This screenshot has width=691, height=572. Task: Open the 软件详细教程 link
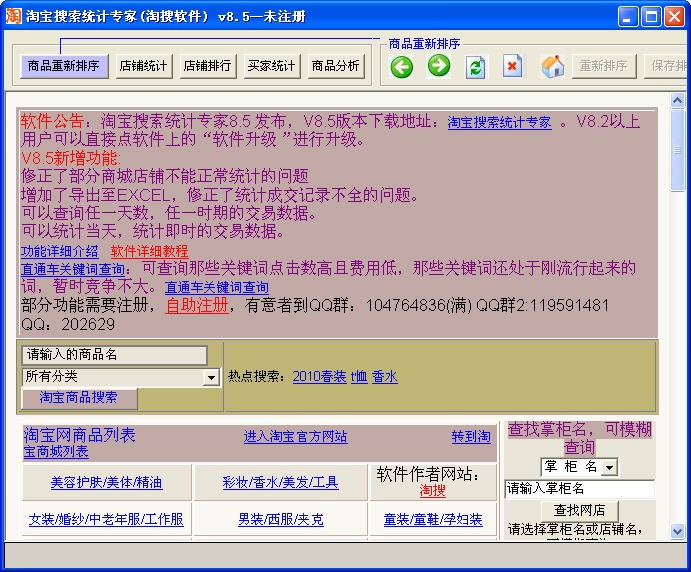coord(149,251)
